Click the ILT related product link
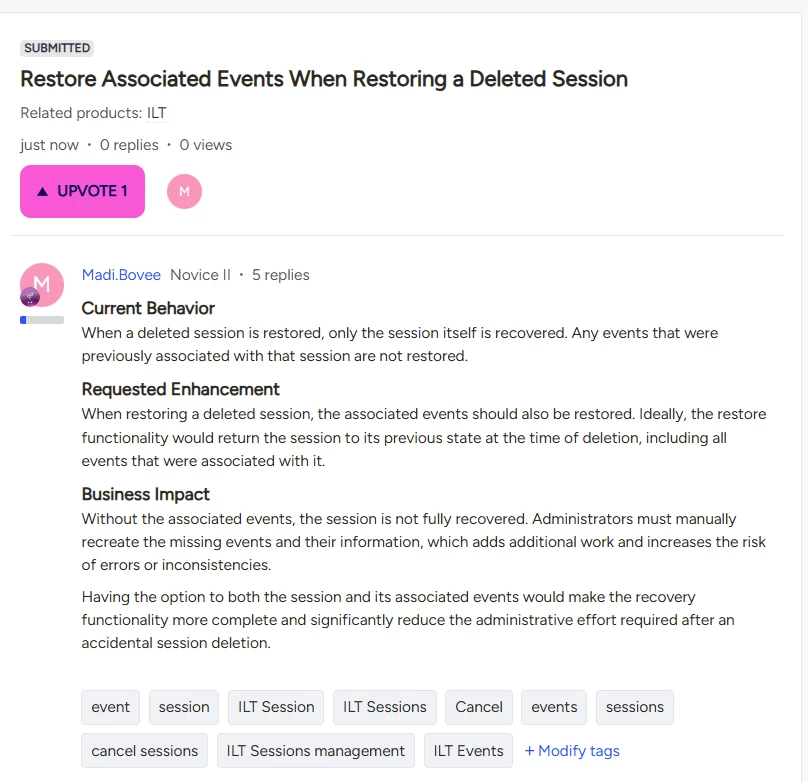The image size is (808, 782). [x=157, y=113]
